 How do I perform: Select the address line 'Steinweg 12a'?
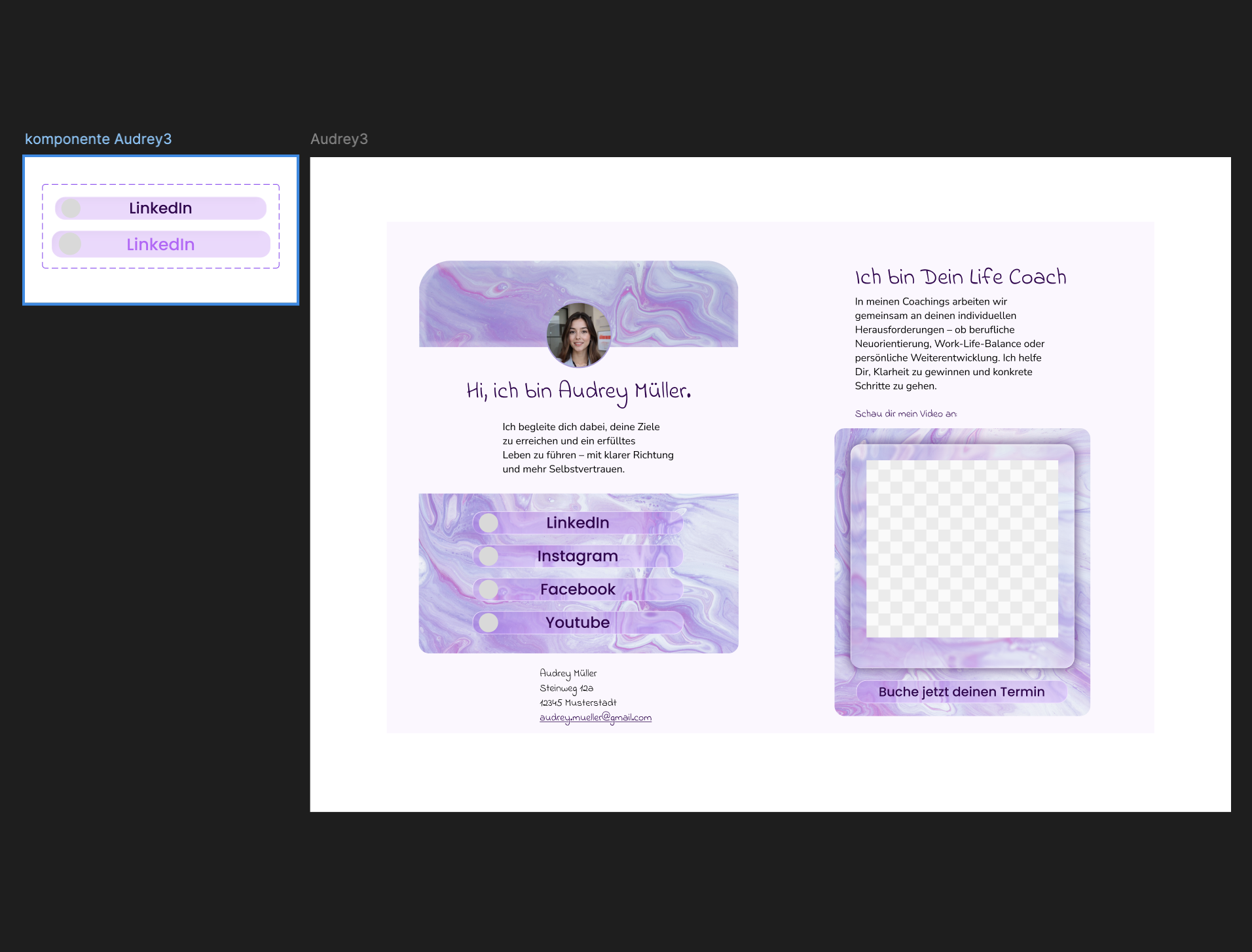tap(566, 688)
